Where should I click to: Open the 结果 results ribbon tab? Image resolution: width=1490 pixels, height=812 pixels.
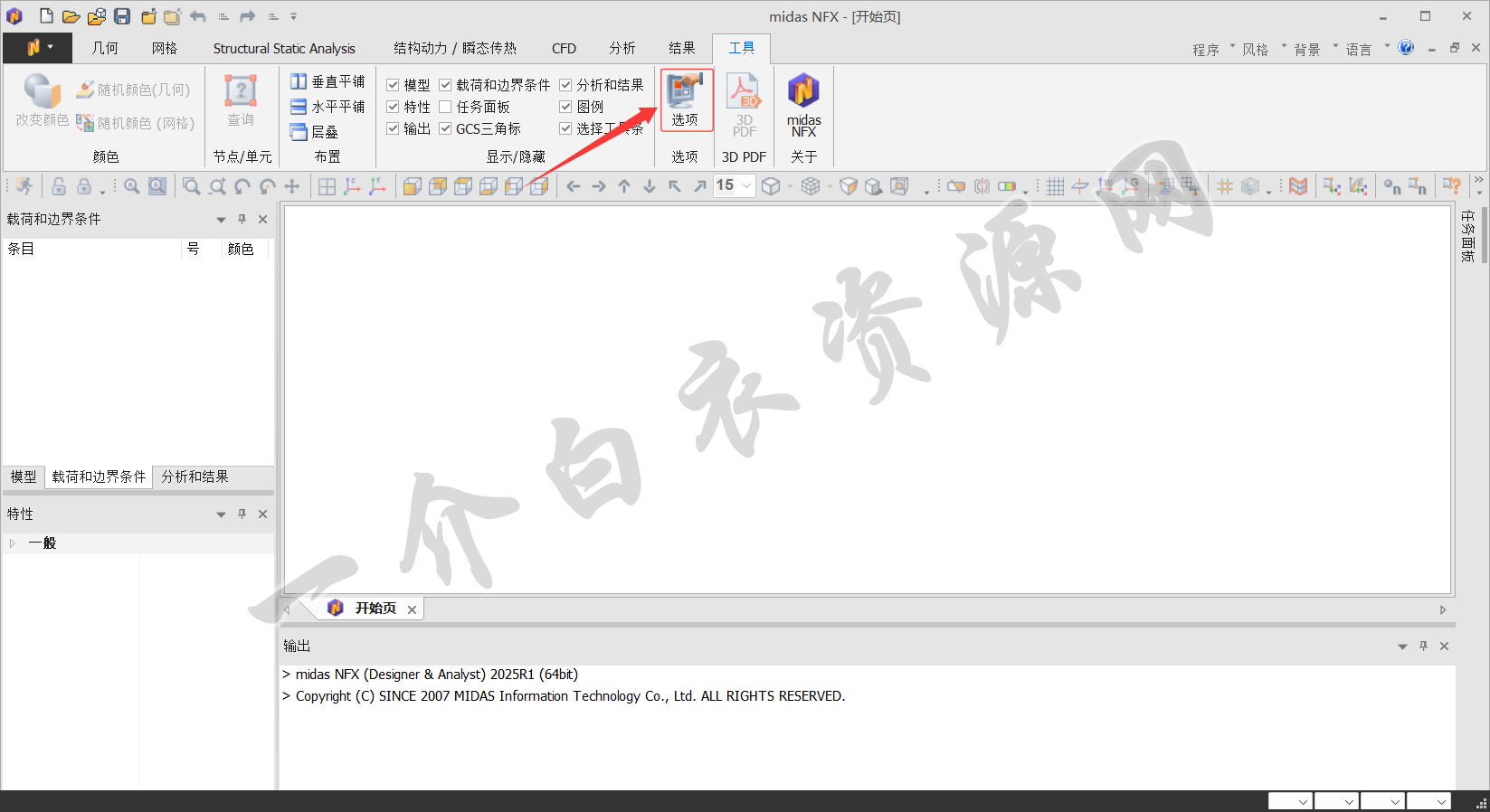point(682,48)
